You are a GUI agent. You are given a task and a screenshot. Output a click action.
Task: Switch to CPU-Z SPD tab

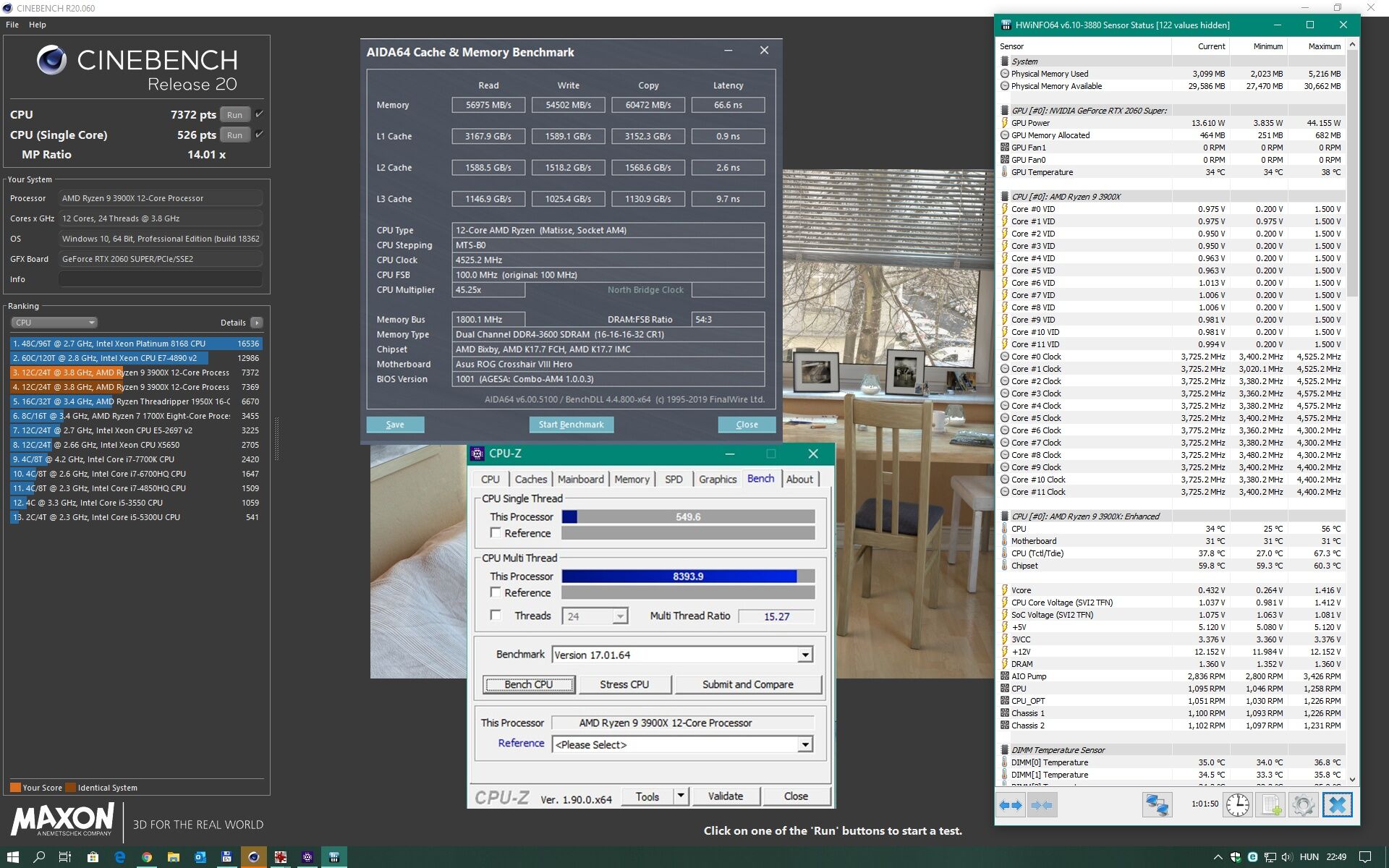(674, 479)
